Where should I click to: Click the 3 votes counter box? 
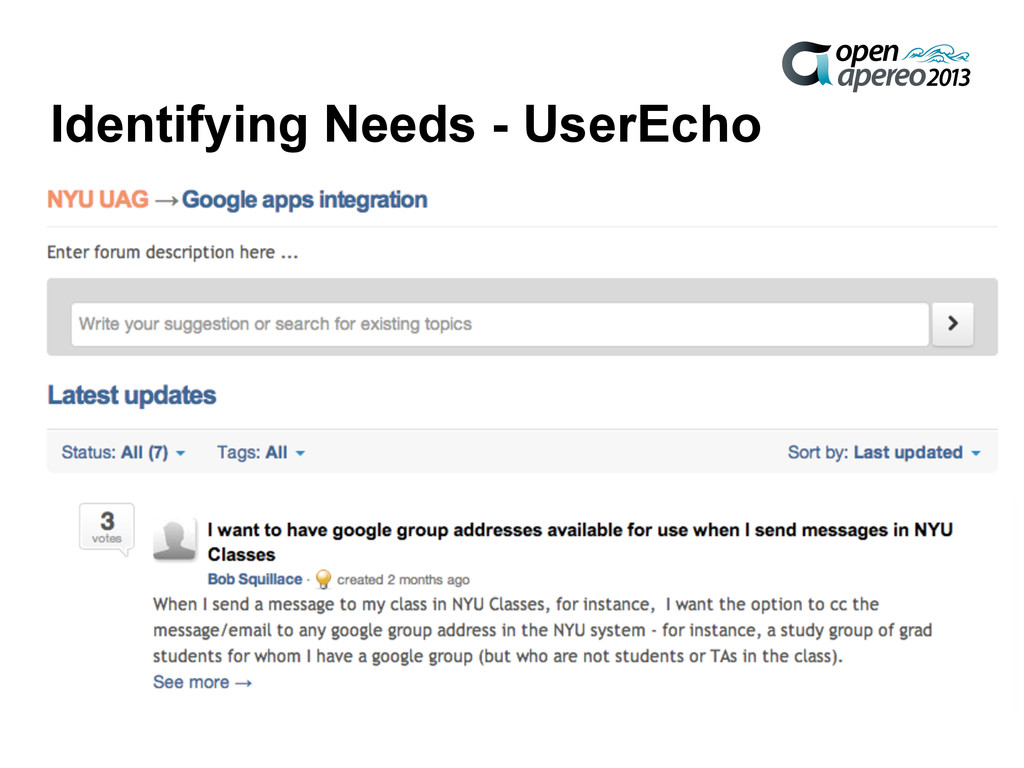107,528
